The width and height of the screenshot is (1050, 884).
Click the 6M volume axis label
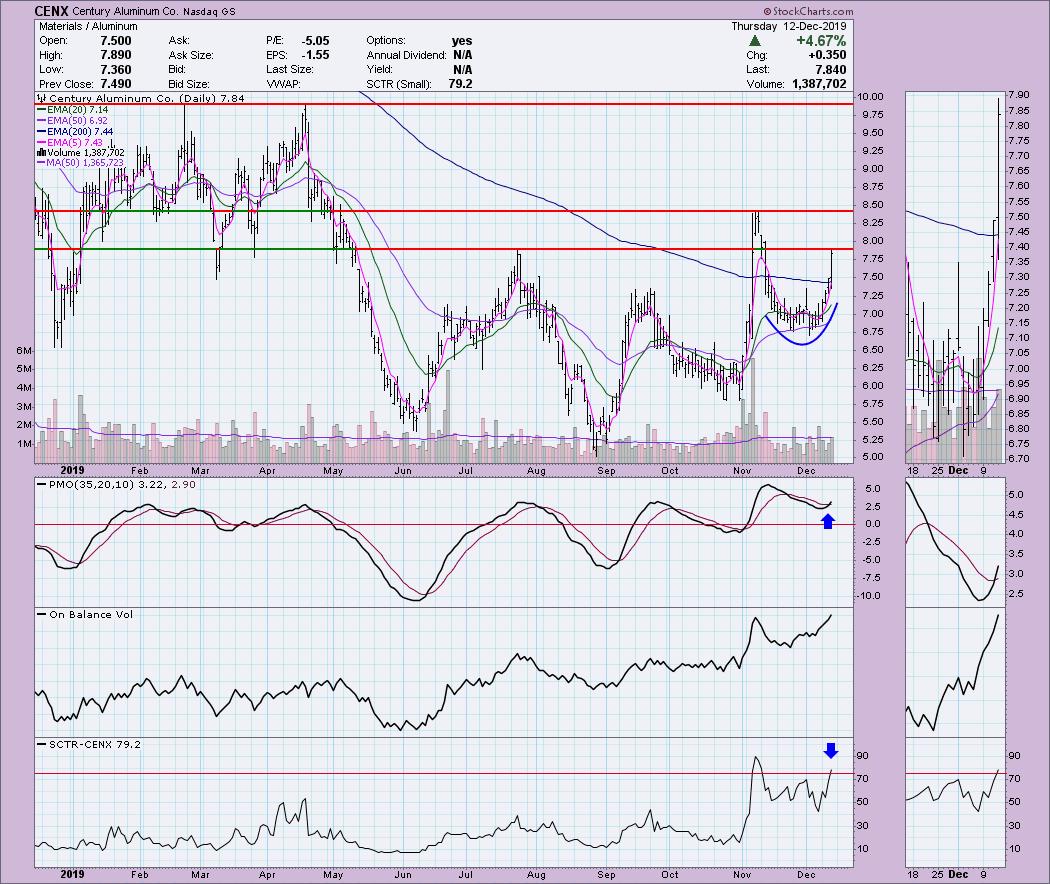pyautogui.click(x=24, y=350)
